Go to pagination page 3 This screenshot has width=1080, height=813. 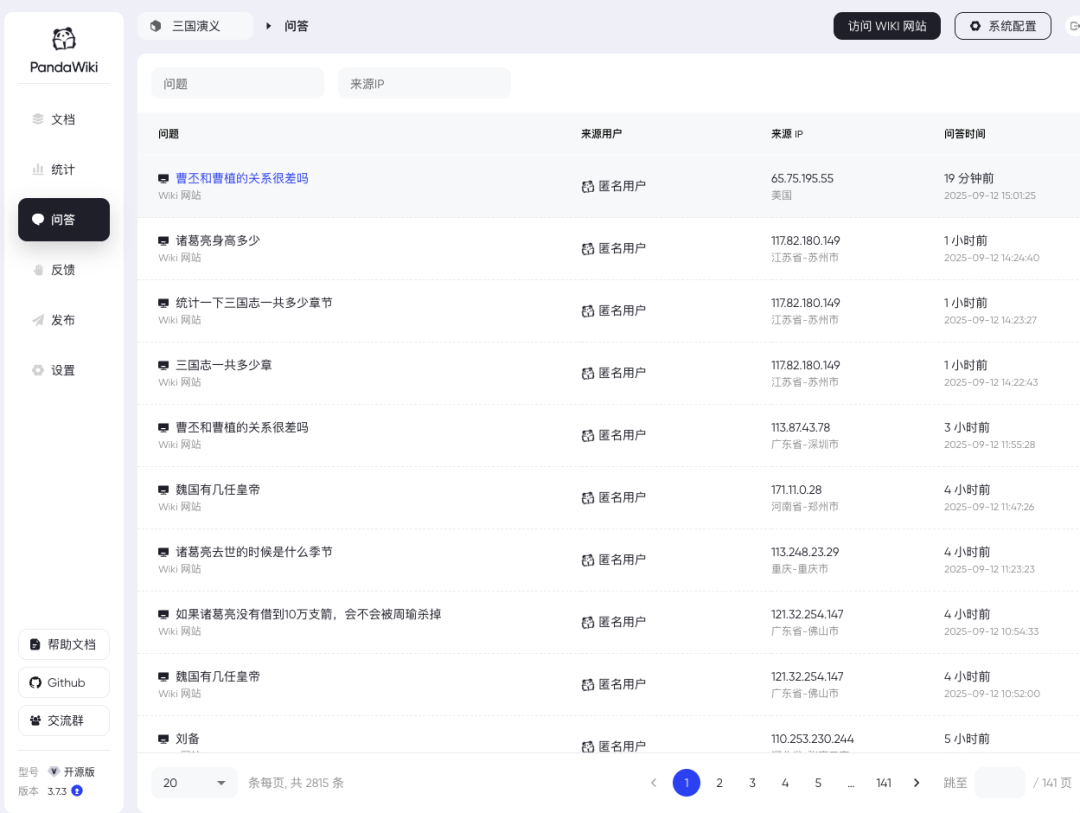[752, 783]
